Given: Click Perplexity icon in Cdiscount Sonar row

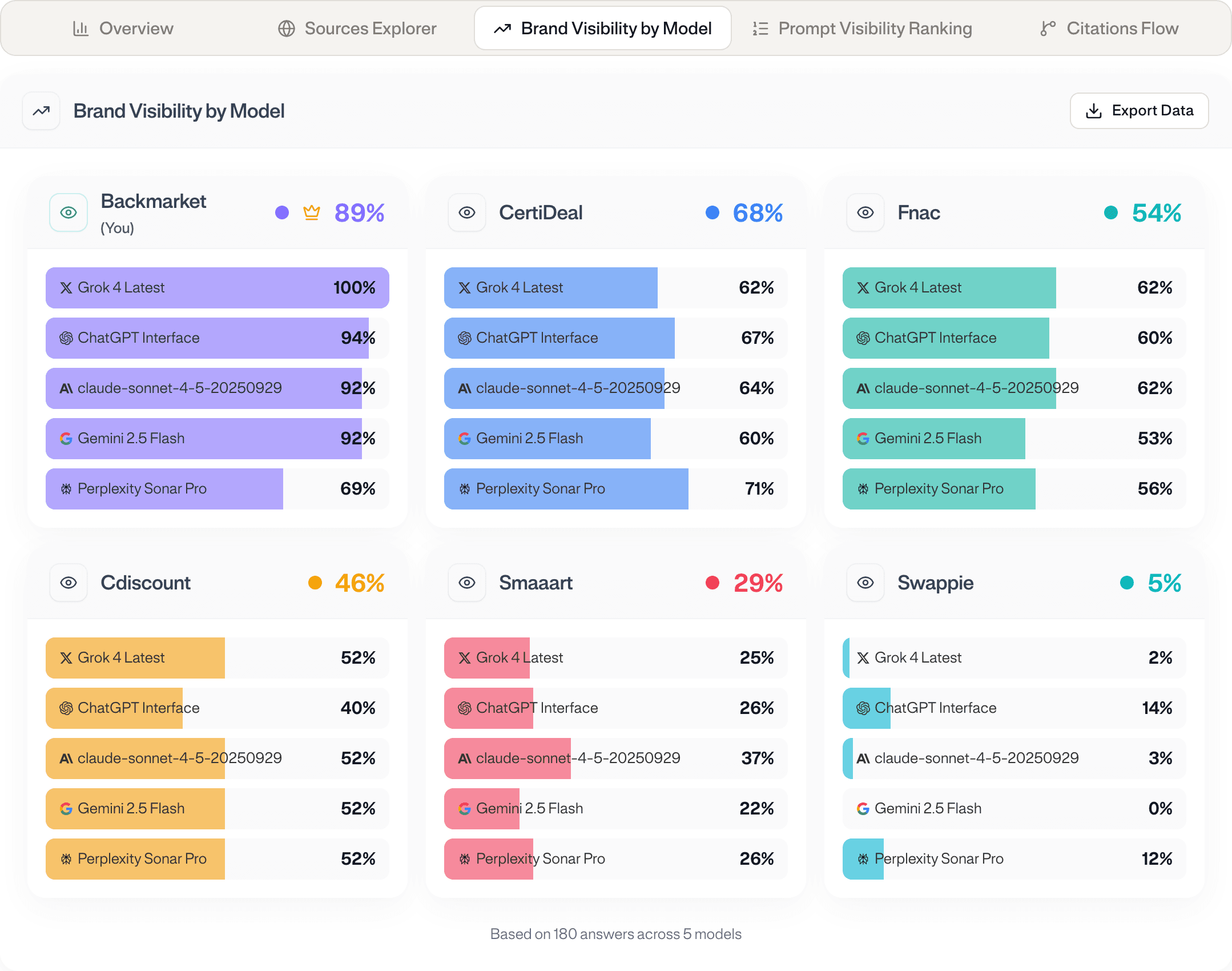Looking at the screenshot, I should pyautogui.click(x=66, y=859).
